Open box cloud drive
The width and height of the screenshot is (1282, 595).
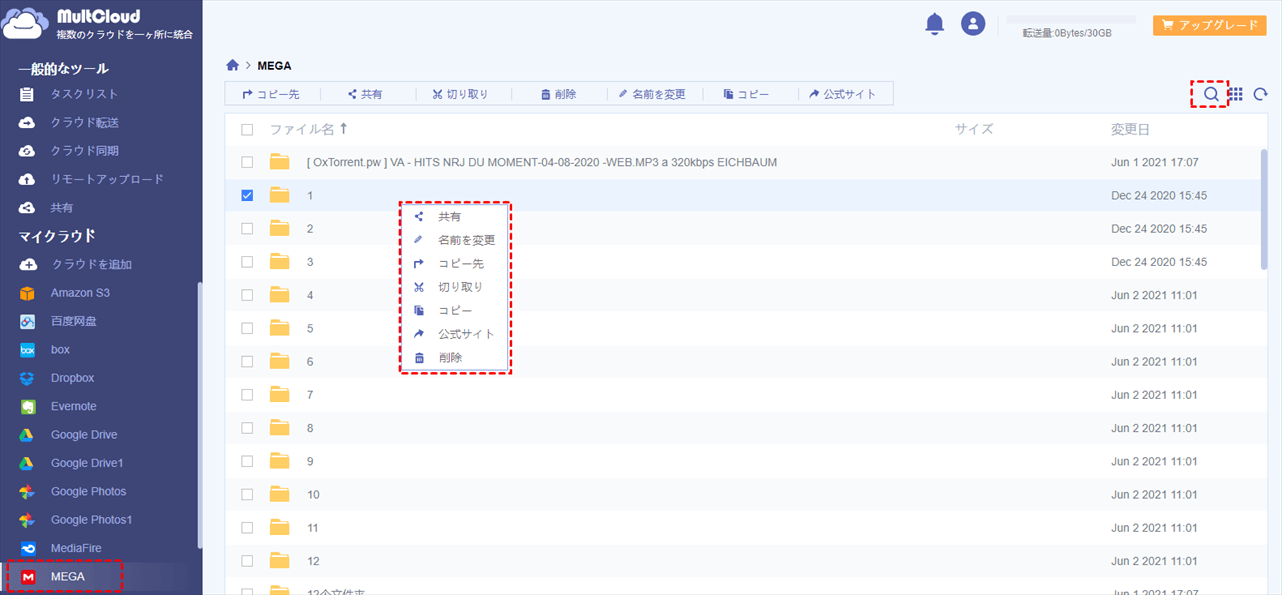pyautogui.click(x=60, y=349)
